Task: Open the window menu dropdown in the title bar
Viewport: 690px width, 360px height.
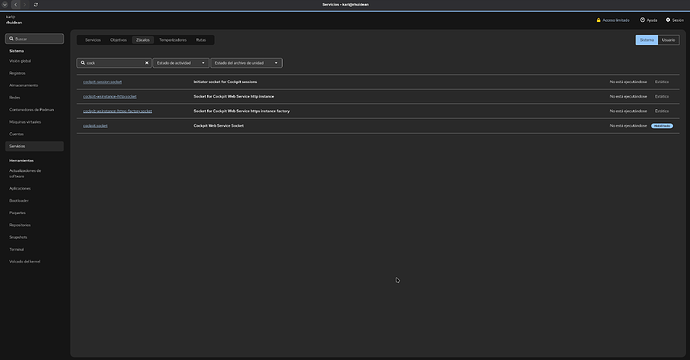Action: click(x=5, y=4)
